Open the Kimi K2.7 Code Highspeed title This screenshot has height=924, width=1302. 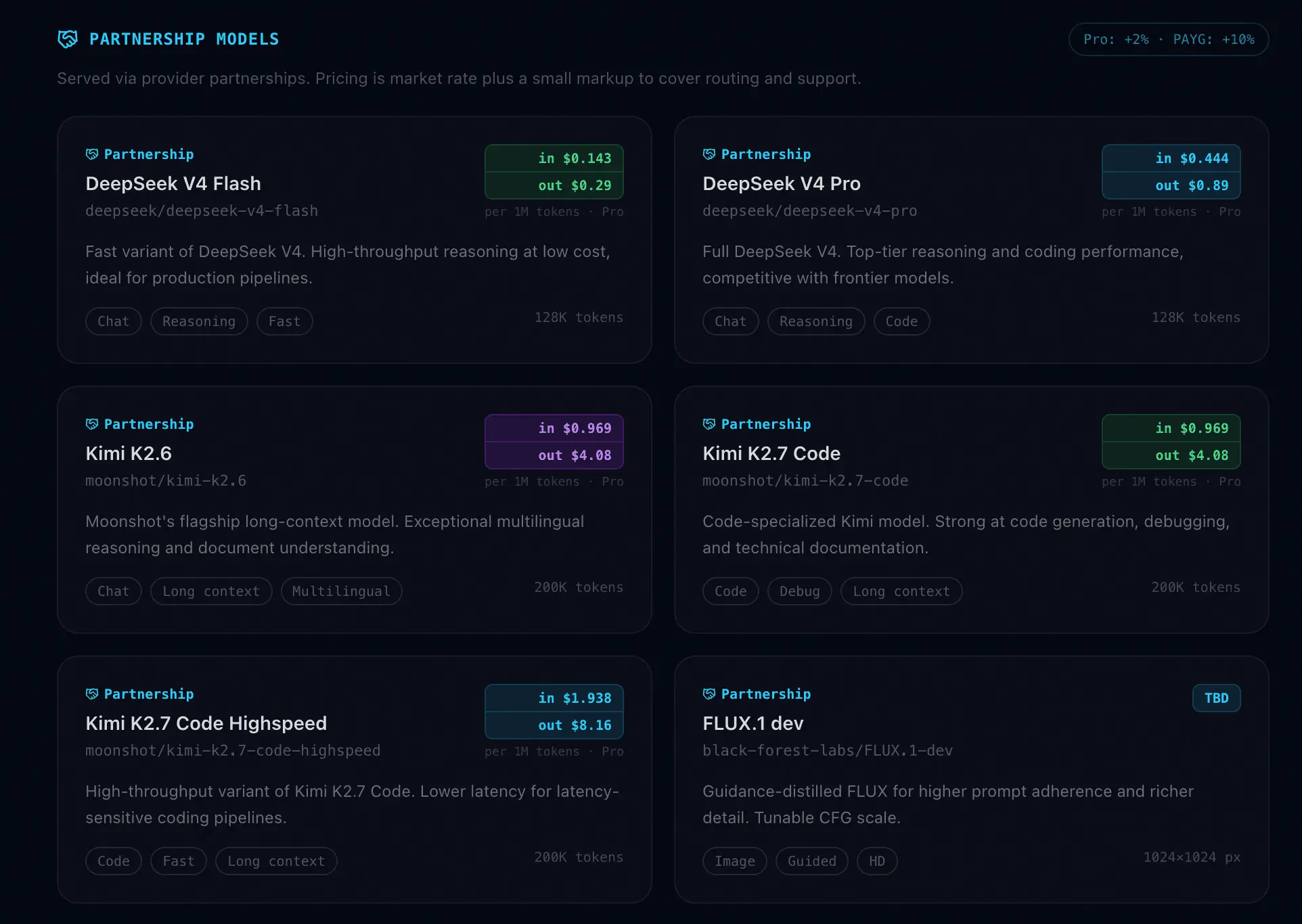[x=206, y=723]
